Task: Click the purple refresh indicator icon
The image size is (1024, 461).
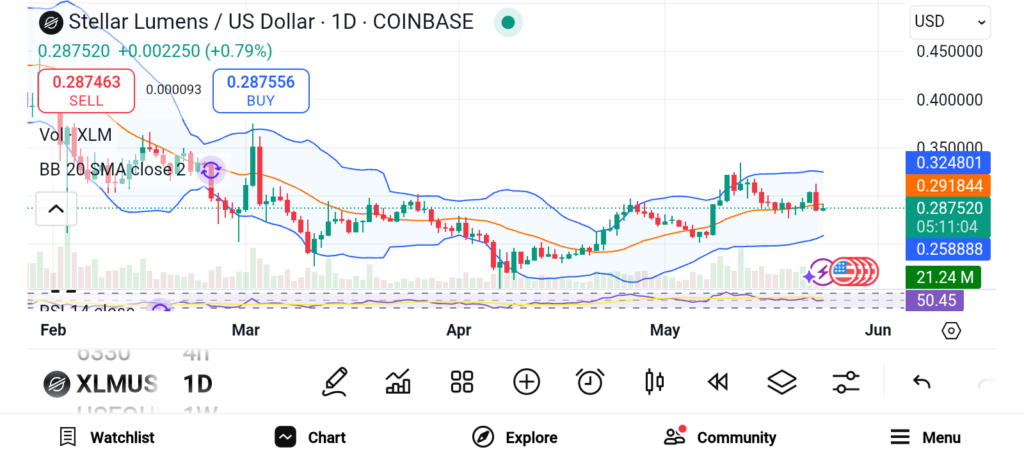Action: pyautogui.click(x=210, y=170)
